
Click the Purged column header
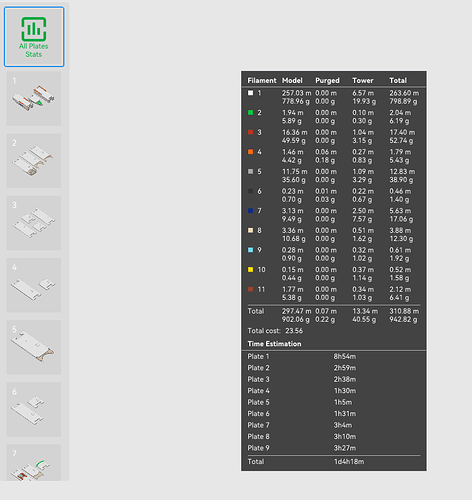pyautogui.click(x=327, y=81)
